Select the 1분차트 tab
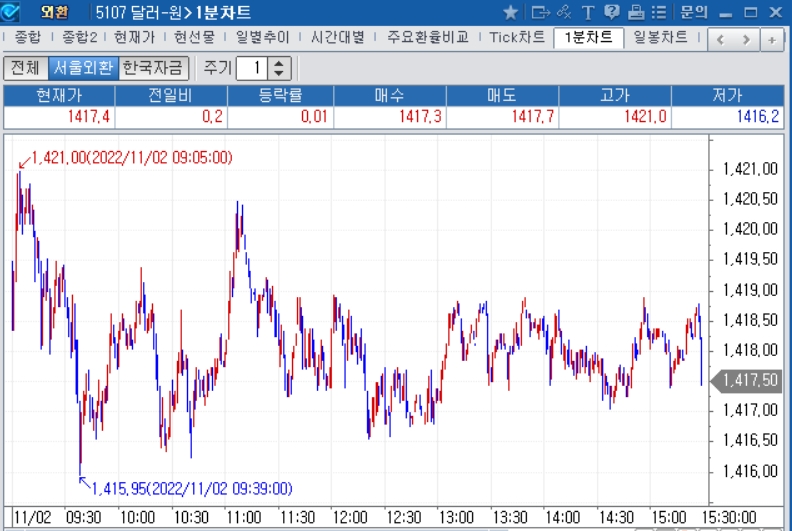 [x=588, y=37]
